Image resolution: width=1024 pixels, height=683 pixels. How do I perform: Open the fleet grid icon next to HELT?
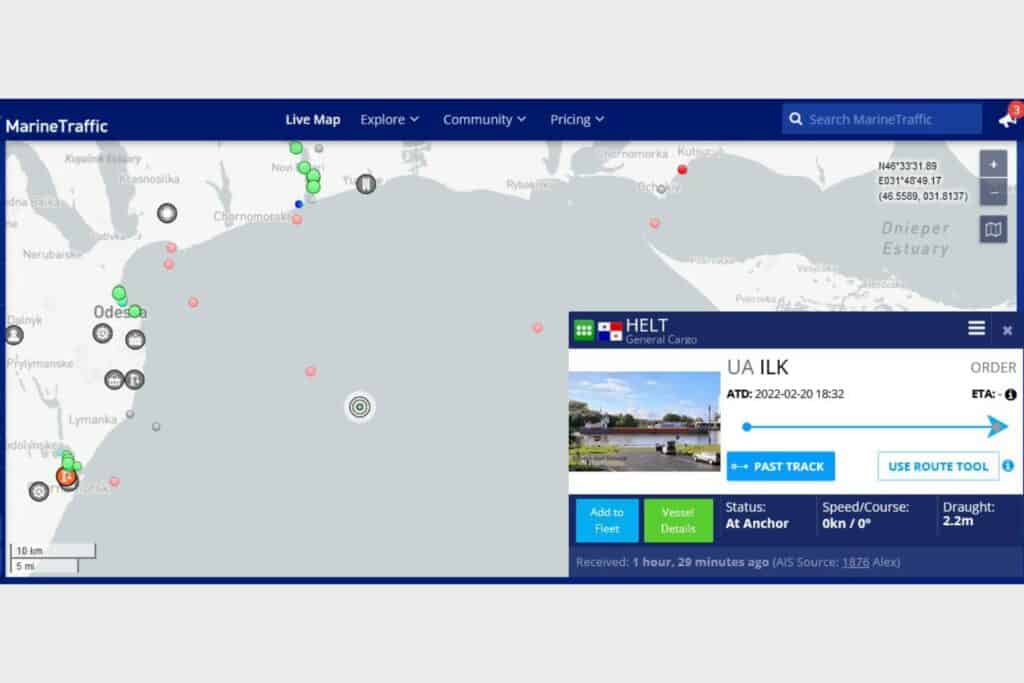[584, 330]
